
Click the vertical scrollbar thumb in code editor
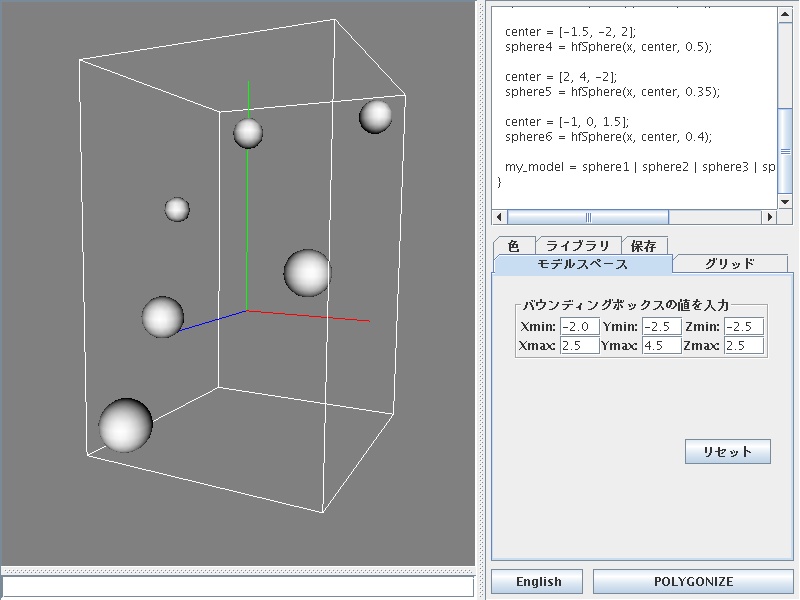pyautogui.click(x=785, y=151)
